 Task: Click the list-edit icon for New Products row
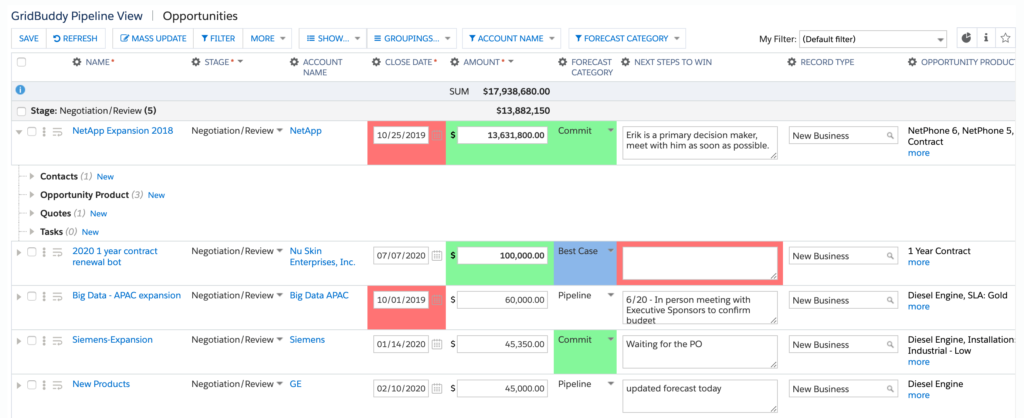pyautogui.click(x=57, y=385)
